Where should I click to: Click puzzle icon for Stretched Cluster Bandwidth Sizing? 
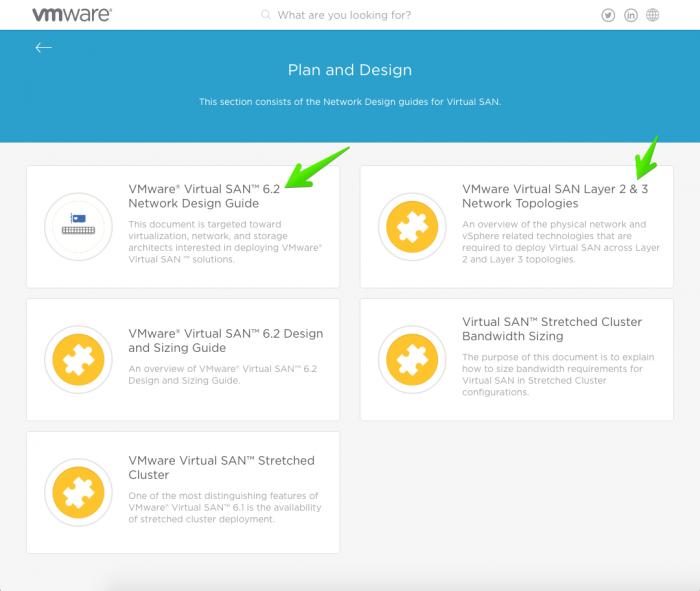(412, 360)
